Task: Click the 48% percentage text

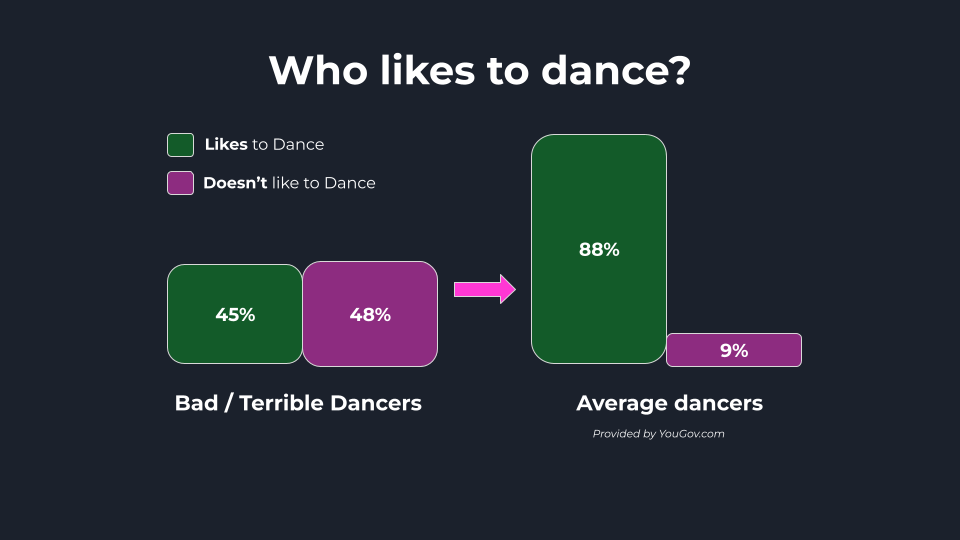Action: click(370, 314)
